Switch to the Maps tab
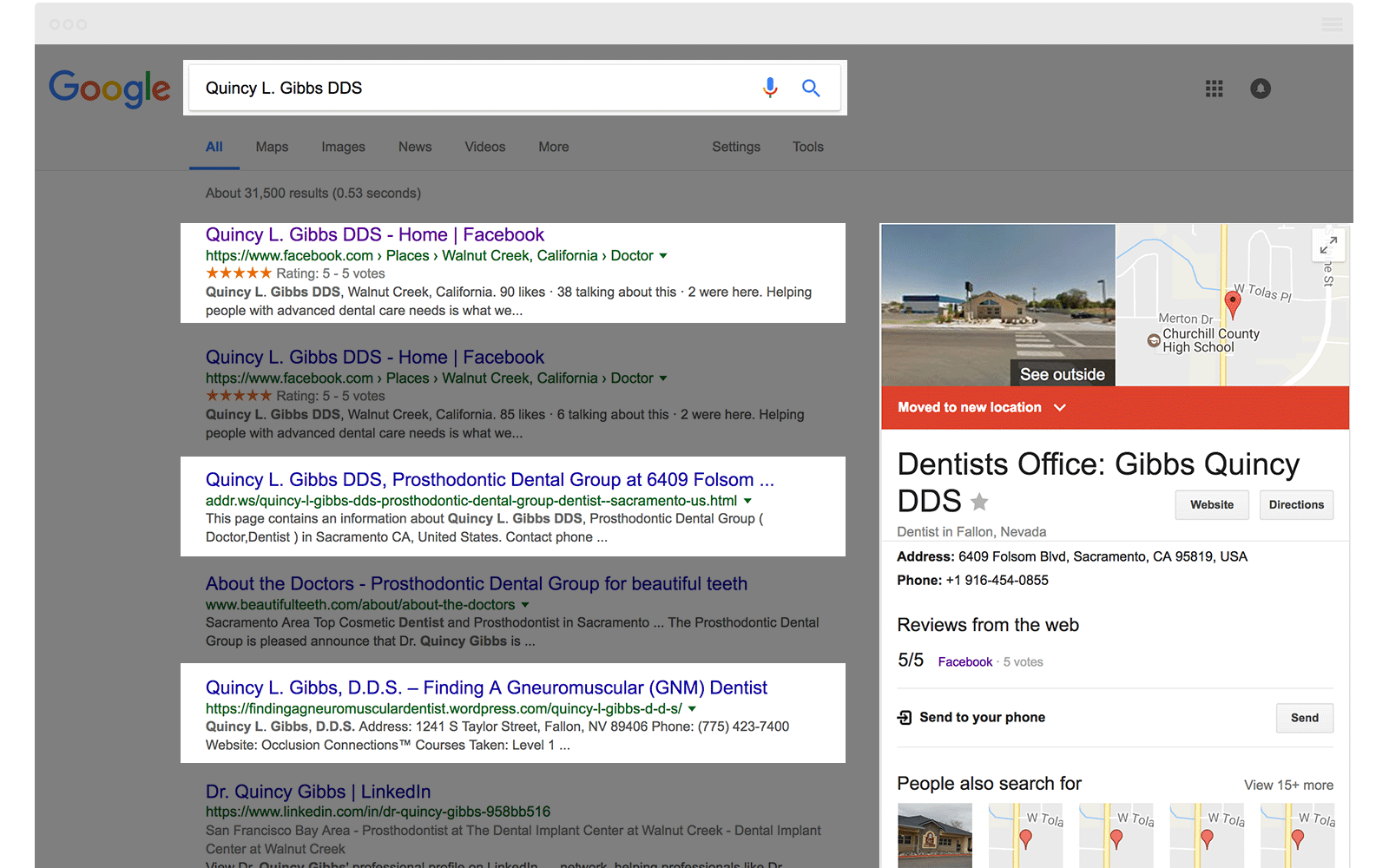The image size is (1389, 868). pos(272,147)
